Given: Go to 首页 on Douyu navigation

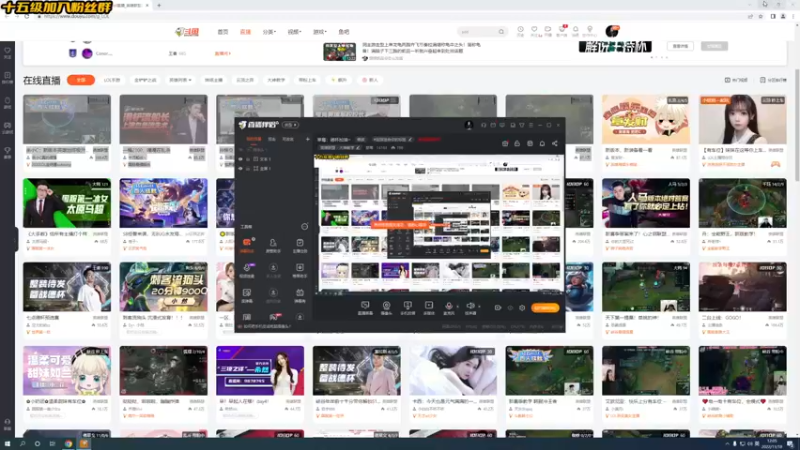Looking at the screenshot, I should pos(223,32).
